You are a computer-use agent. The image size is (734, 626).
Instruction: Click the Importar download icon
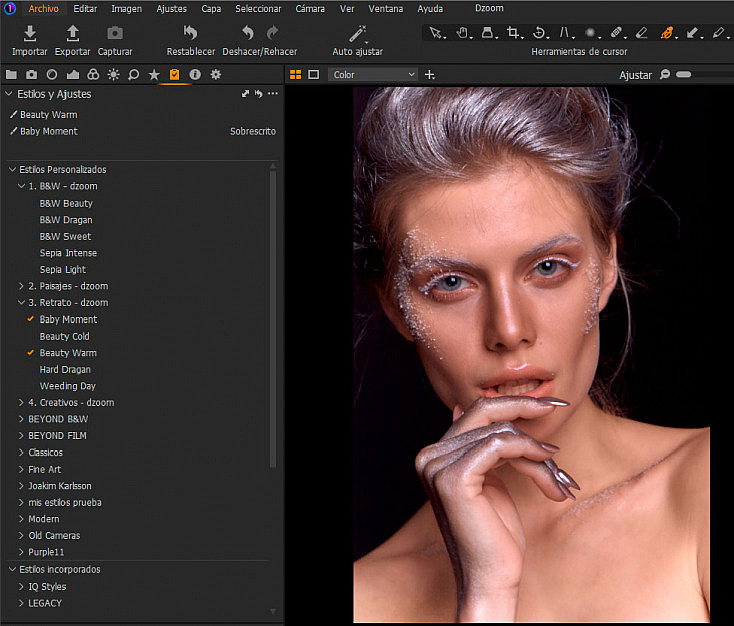[30, 34]
